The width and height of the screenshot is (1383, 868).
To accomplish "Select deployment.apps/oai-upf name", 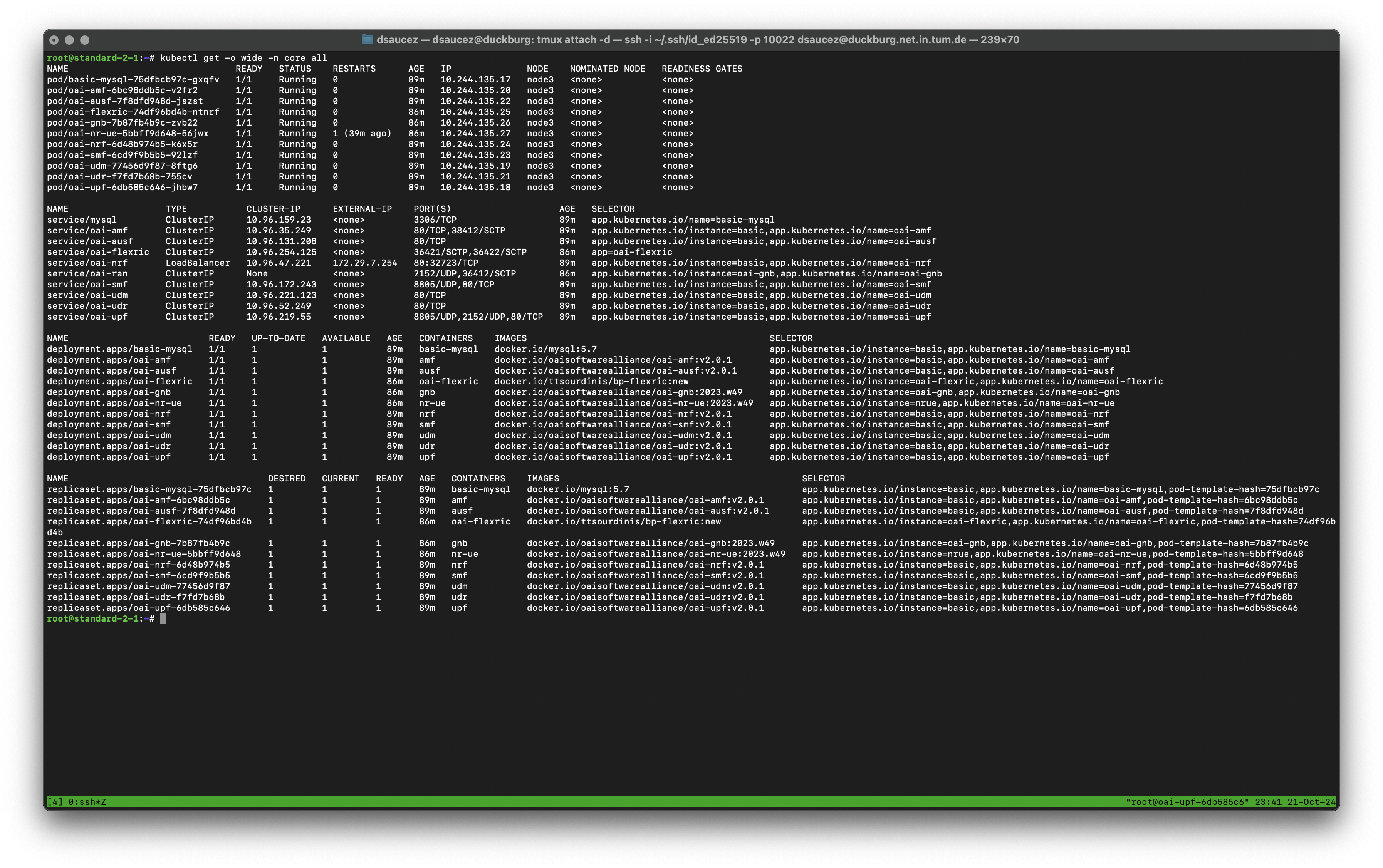I will (109, 457).
